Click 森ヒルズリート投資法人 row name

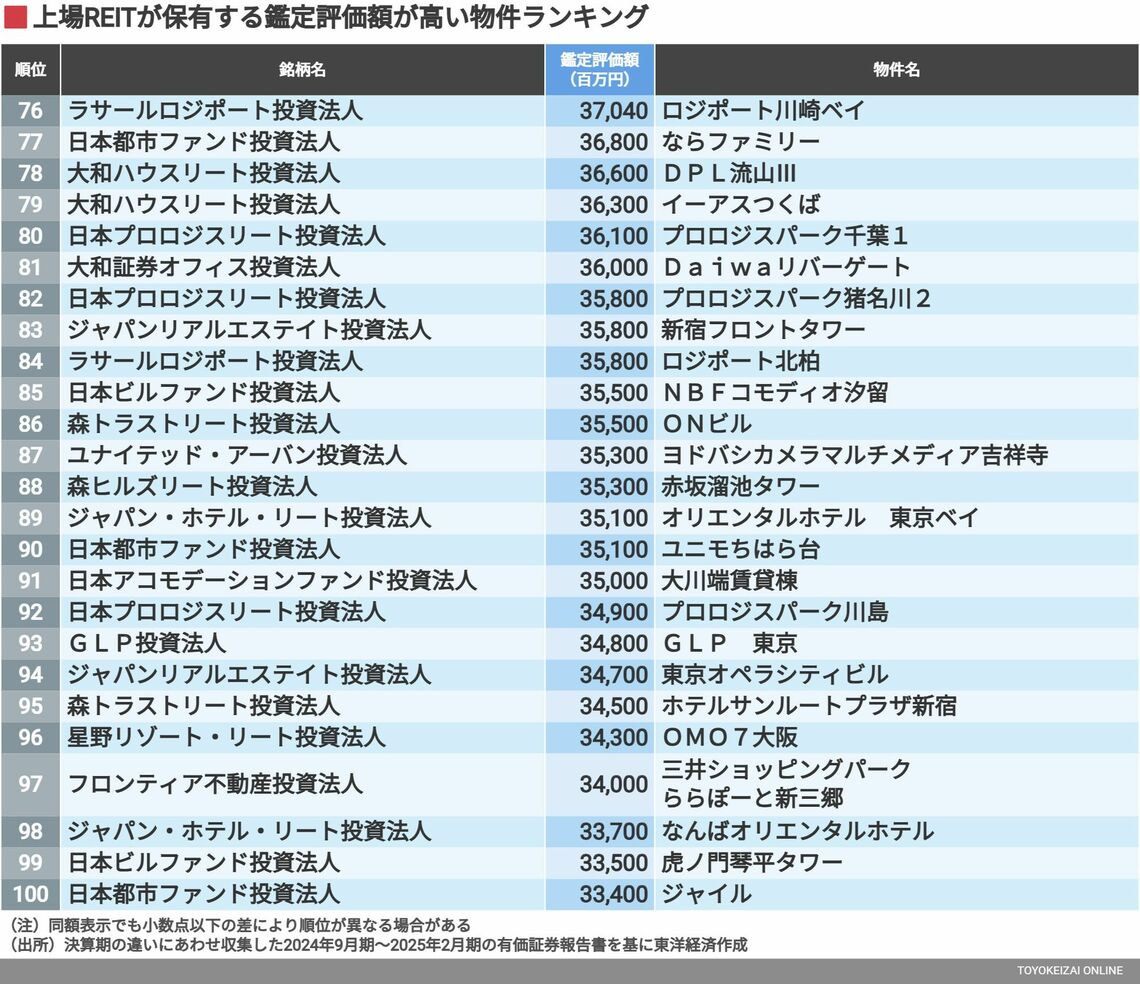192,487
